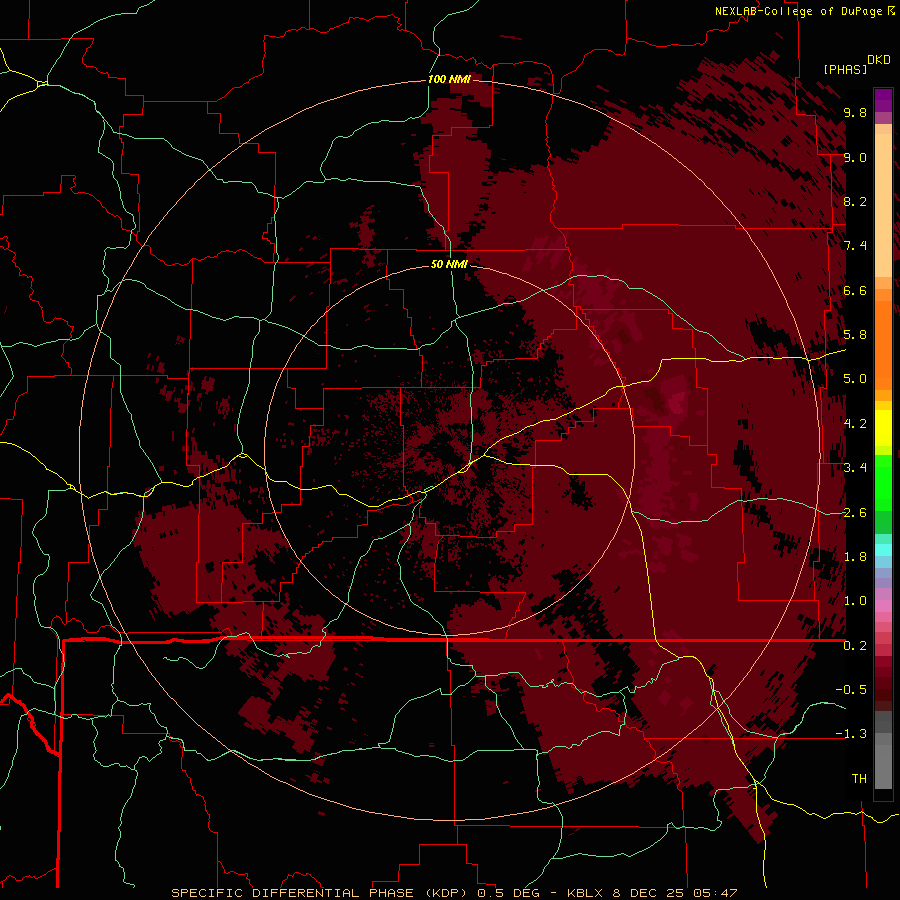Click the -1.3 value on color scale
This screenshot has width=900, height=900.
pos(851,734)
